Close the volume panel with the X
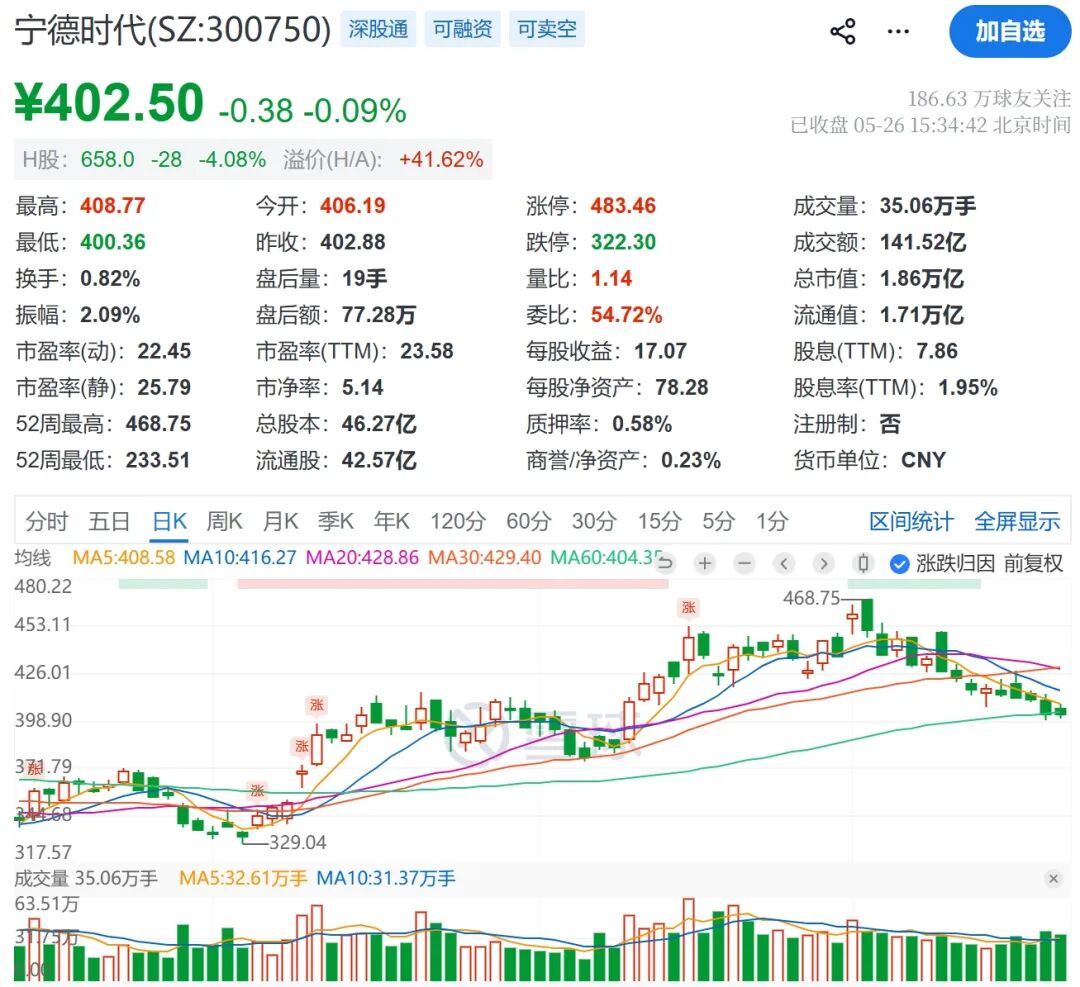1080x987 pixels. click(x=1053, y=878)
